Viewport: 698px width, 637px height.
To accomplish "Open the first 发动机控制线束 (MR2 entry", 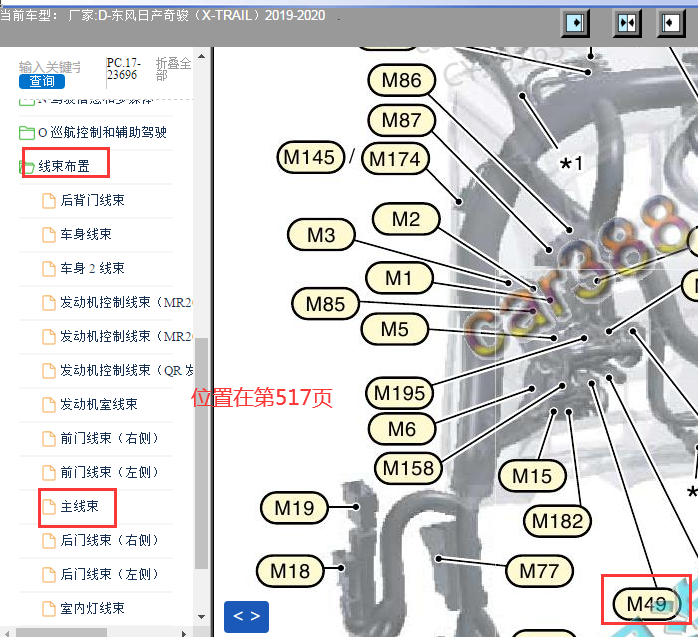I will [x=126, y=302].
